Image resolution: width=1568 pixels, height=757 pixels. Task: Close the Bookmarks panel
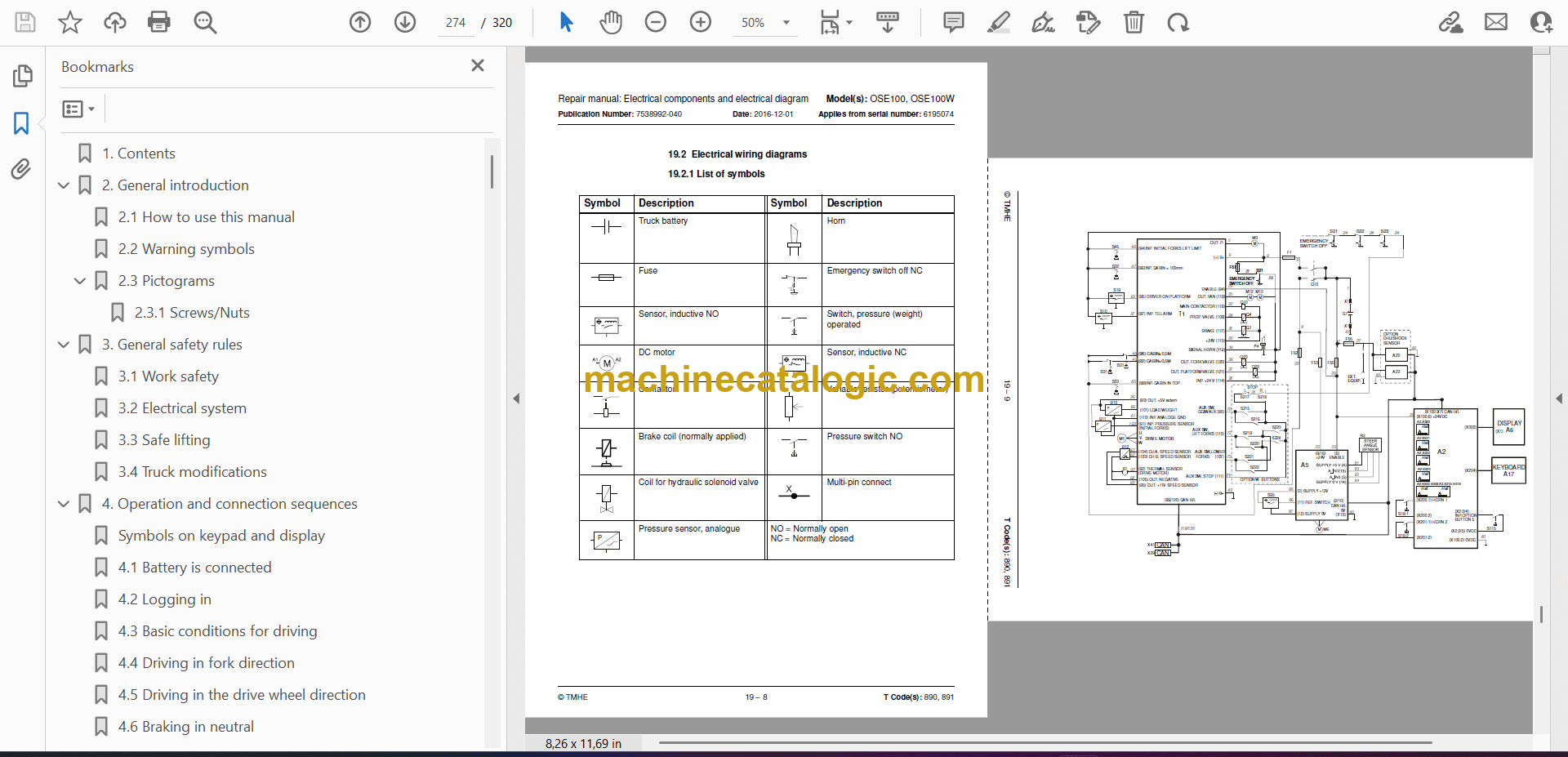tap(478, 65)
